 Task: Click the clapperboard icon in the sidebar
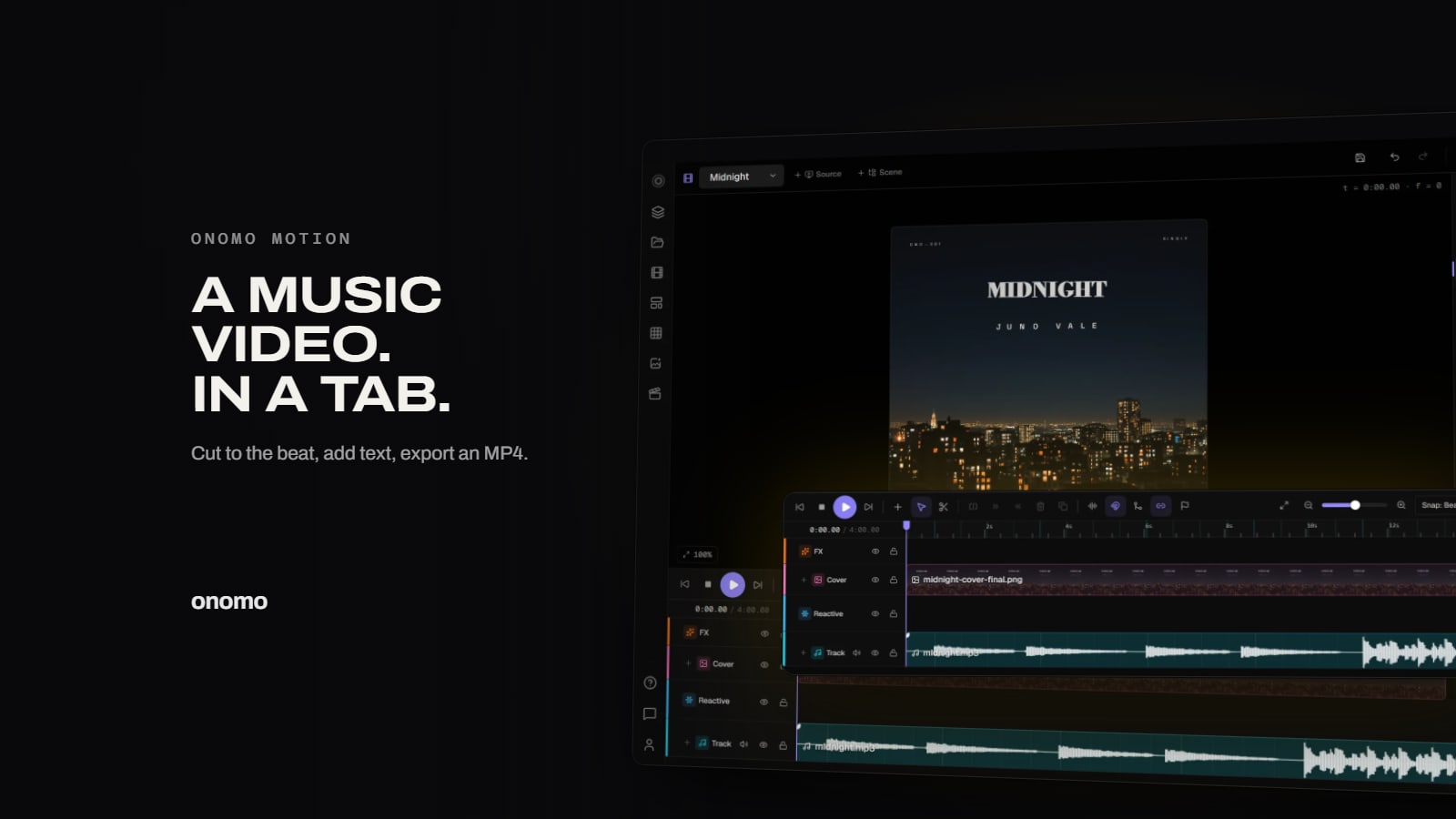[x=654, y=393]
